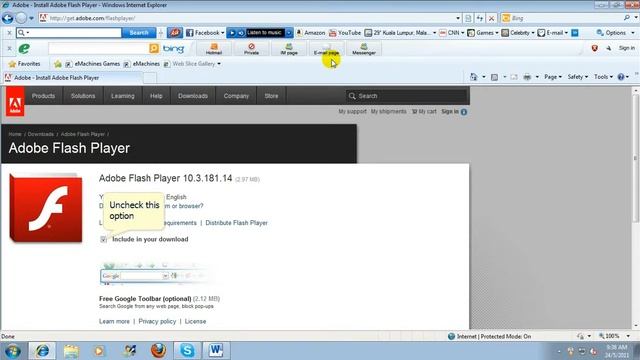
Task: Open Store in Adobe navigation
Action: 271,96
